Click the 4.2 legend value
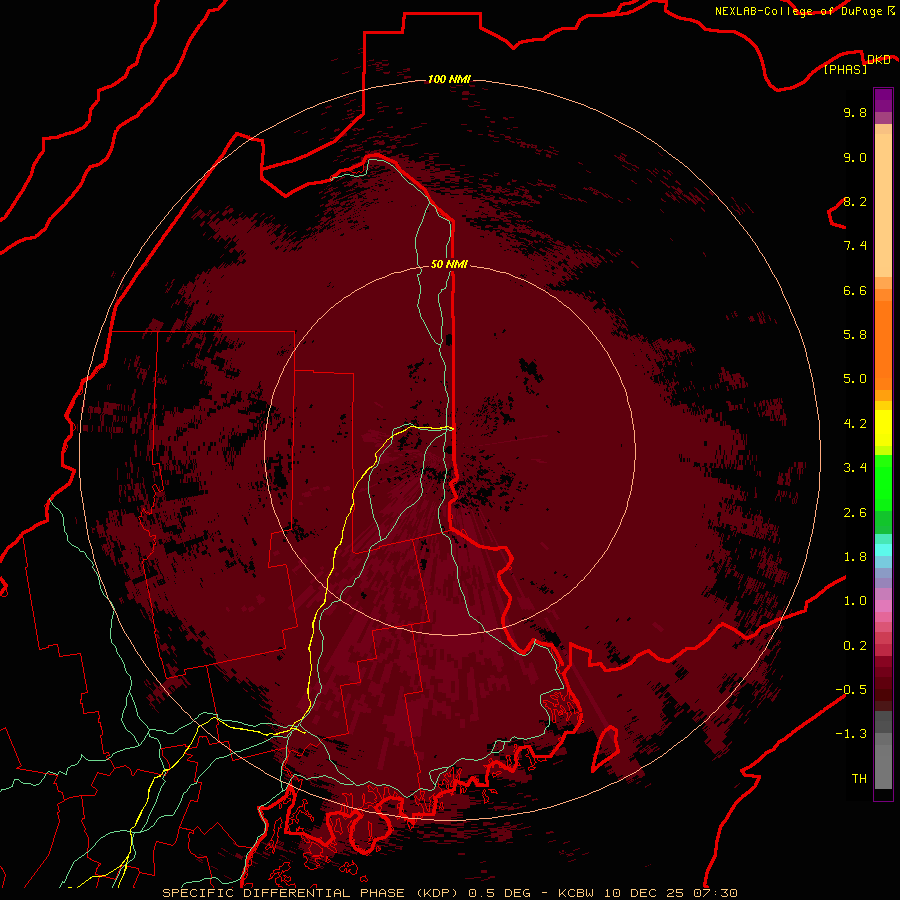Screen dimensions: 900x900 [x=855, y=424]
